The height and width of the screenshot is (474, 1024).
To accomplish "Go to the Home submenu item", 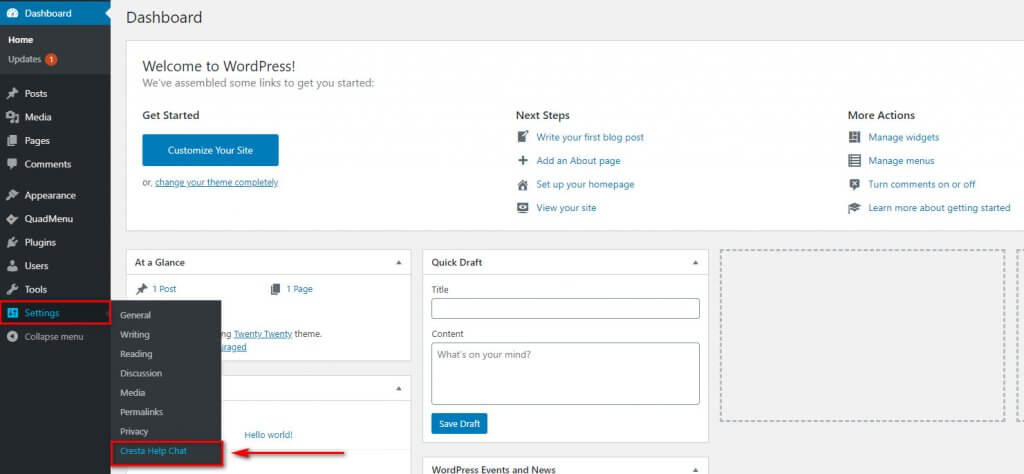I will [21, 40].
